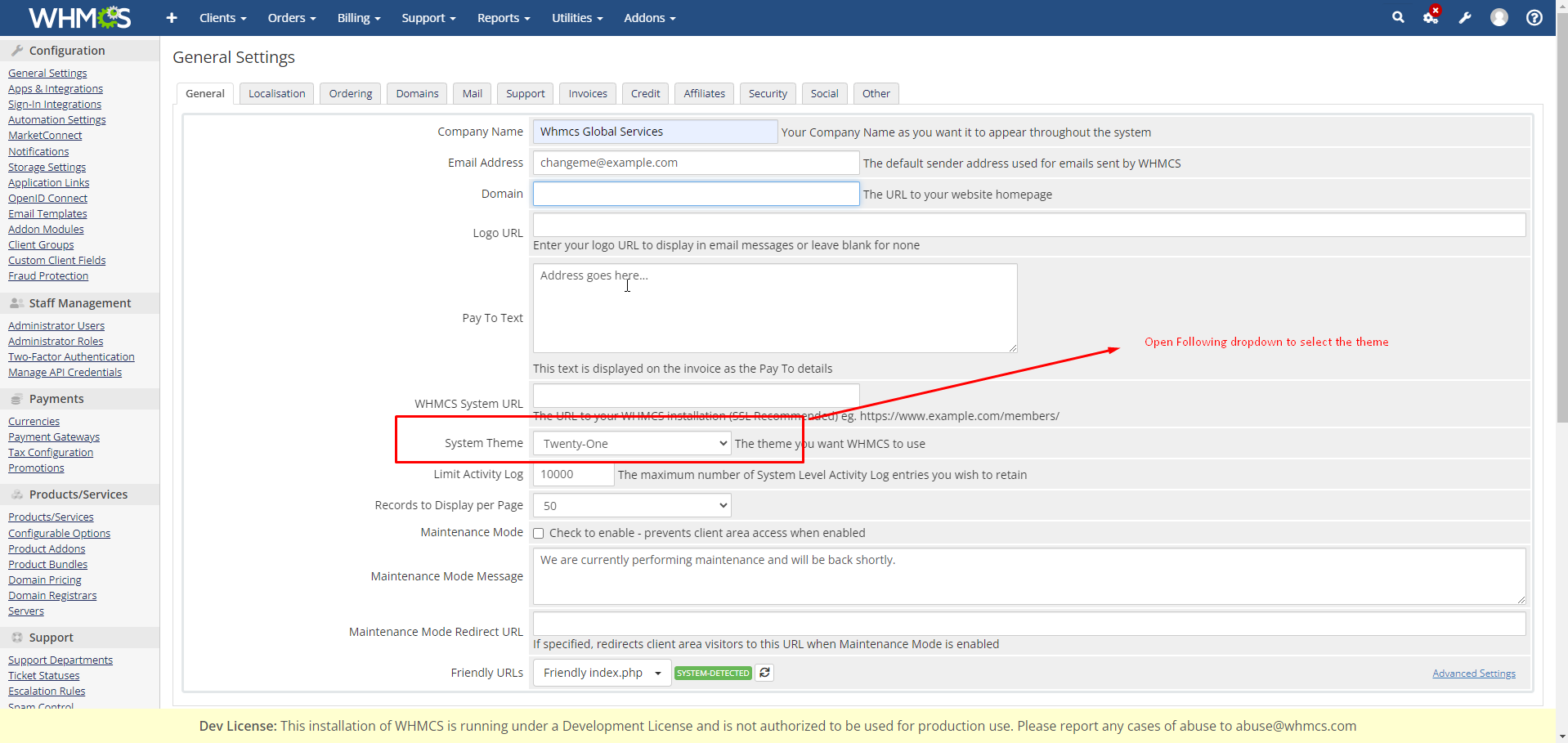
Task: Open the System Theme dropdown
Action: coord(631,444)
